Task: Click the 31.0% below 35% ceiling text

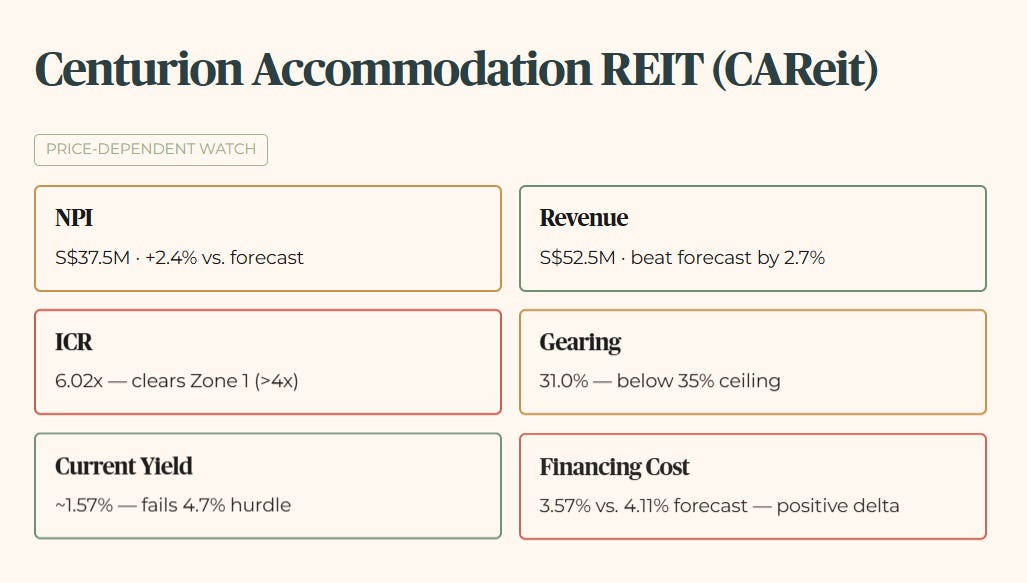Action: coord(660,381)
